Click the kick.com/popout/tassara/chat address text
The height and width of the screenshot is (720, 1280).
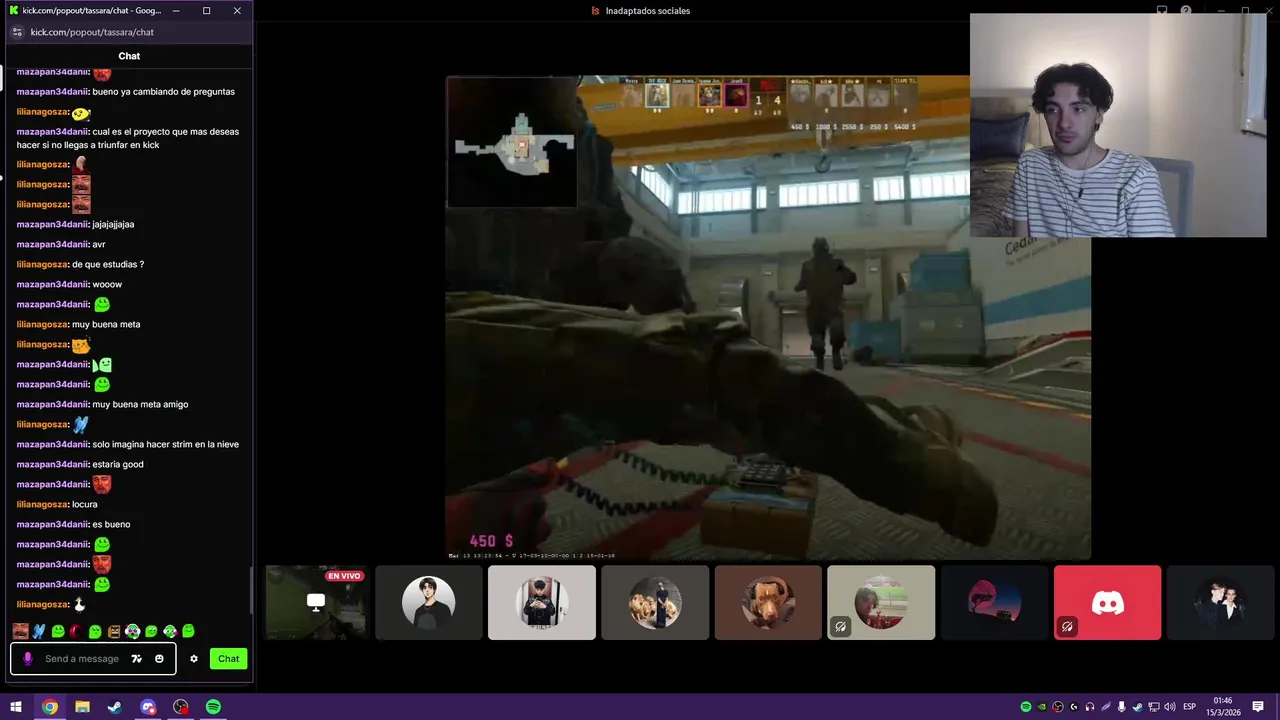tap(92, 32)
